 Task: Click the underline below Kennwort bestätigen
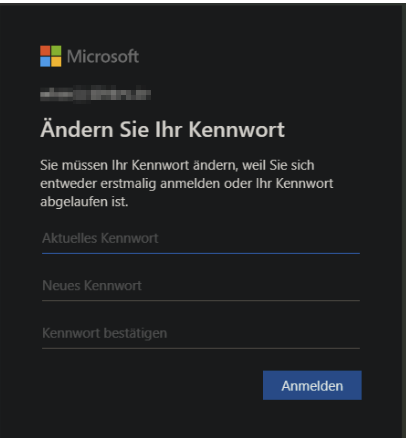pyautogui.click(x=201, y=348)
